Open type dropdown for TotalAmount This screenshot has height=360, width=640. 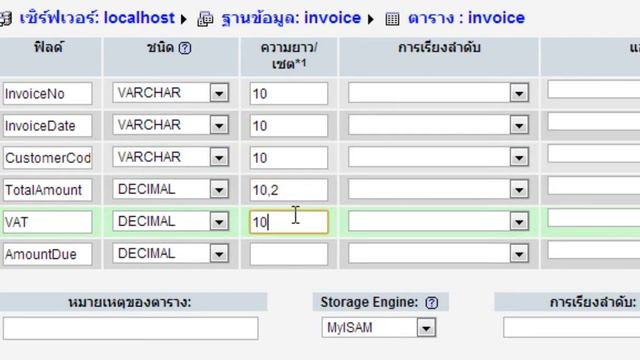click(171, 189)
